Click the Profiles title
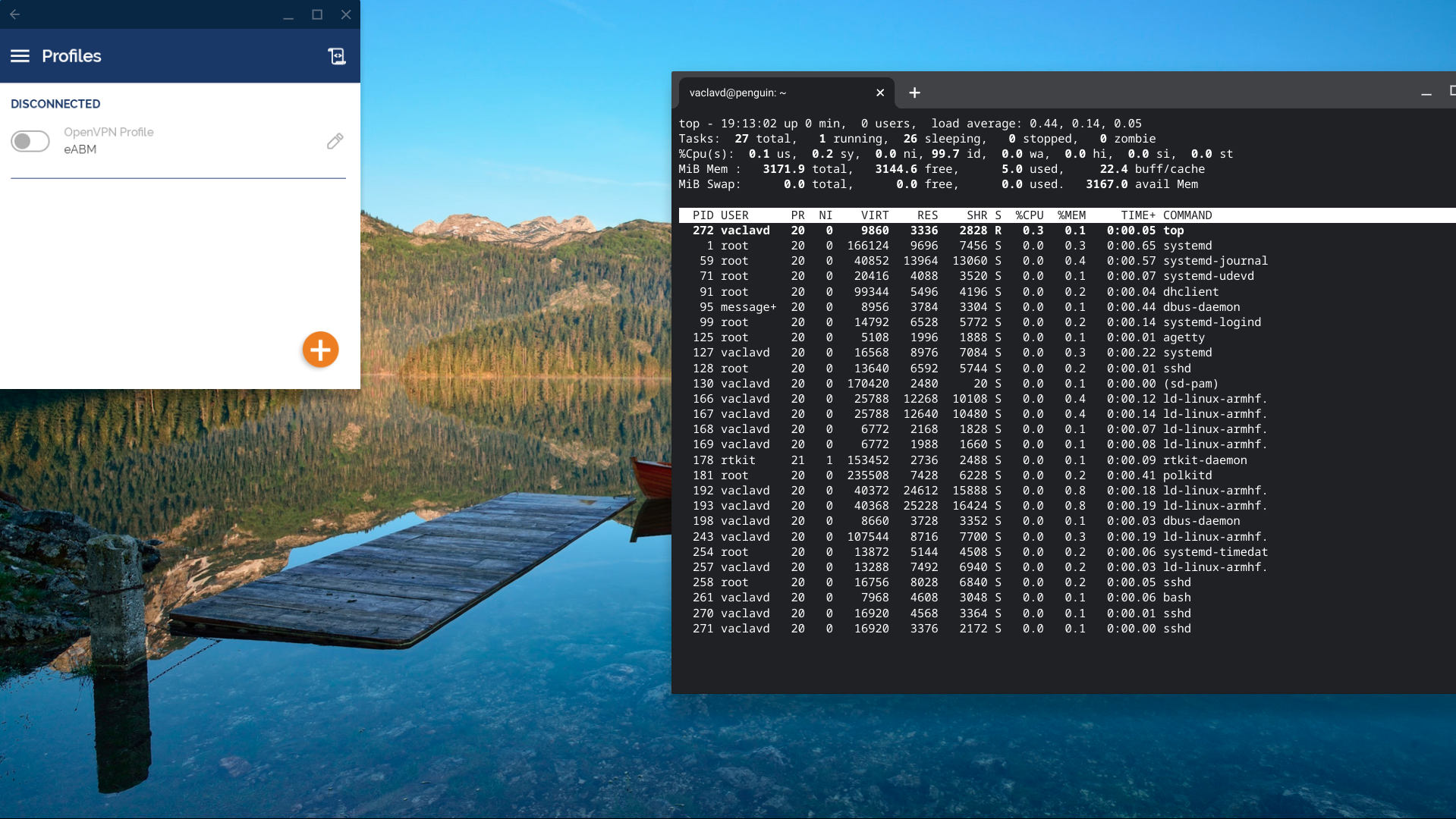Image resolution: width=1456 pixels, height=819 pixels. click(x=71, y=56)
